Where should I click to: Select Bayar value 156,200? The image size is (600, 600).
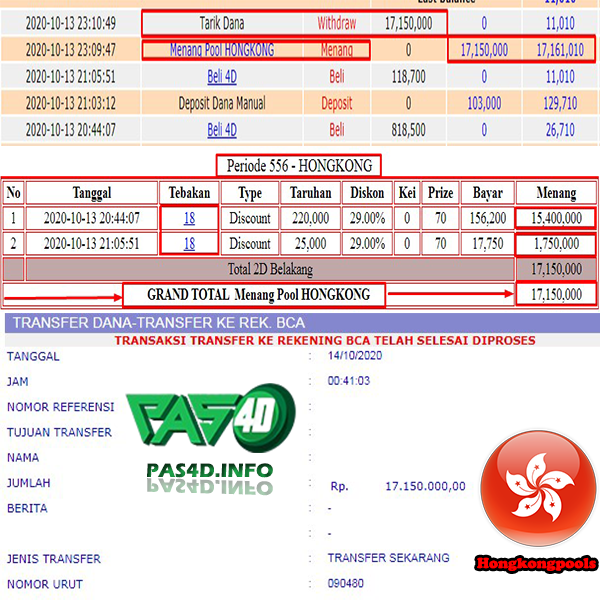pos(488,218)
